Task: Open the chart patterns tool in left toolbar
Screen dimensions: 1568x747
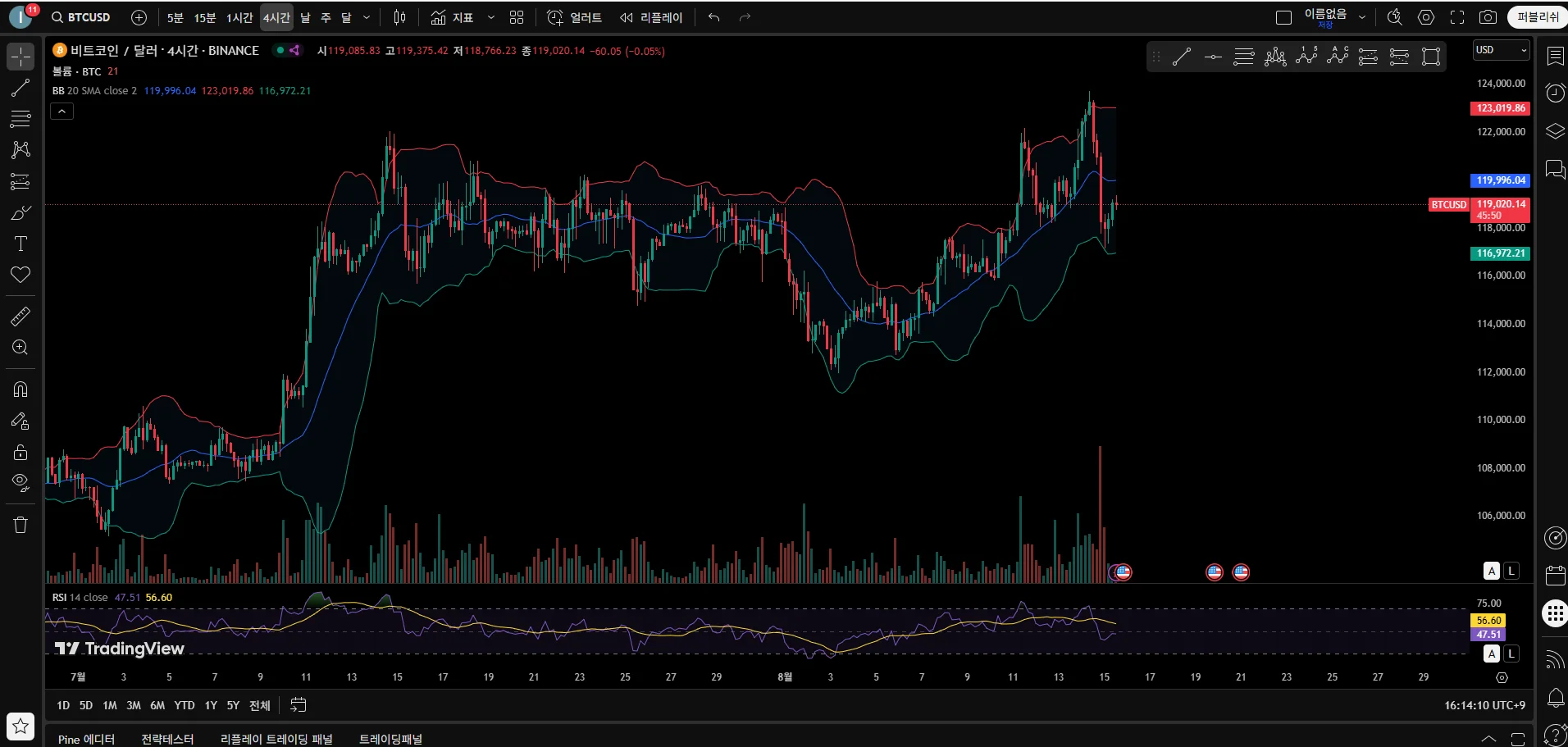Action: point(21,150)
